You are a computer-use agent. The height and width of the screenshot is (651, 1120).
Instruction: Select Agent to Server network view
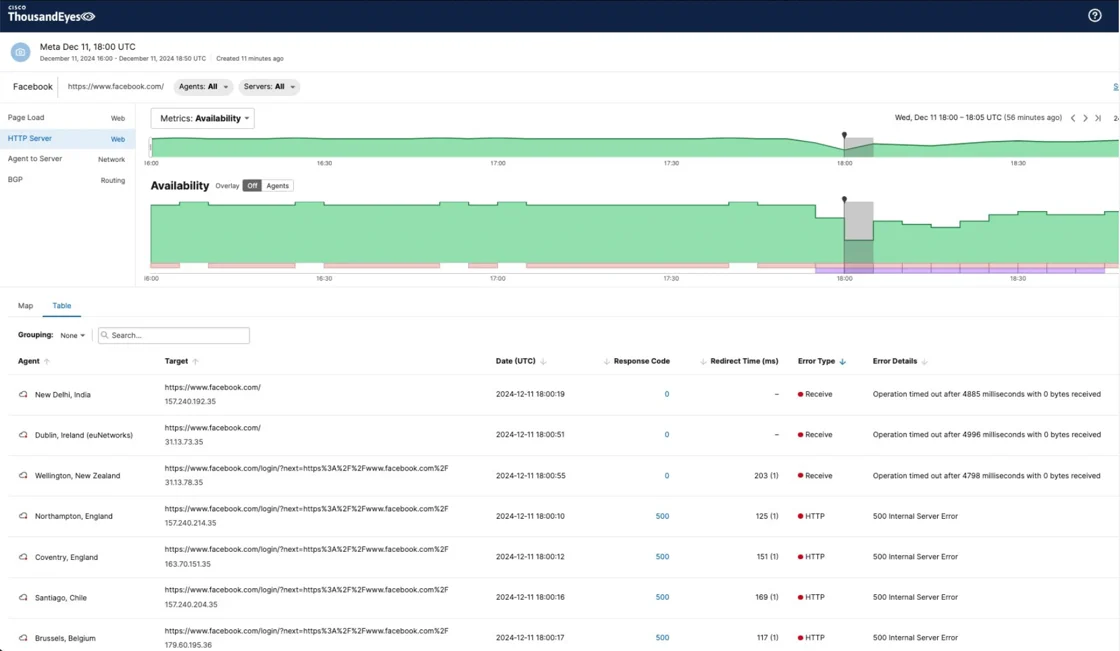coord(66,159)
